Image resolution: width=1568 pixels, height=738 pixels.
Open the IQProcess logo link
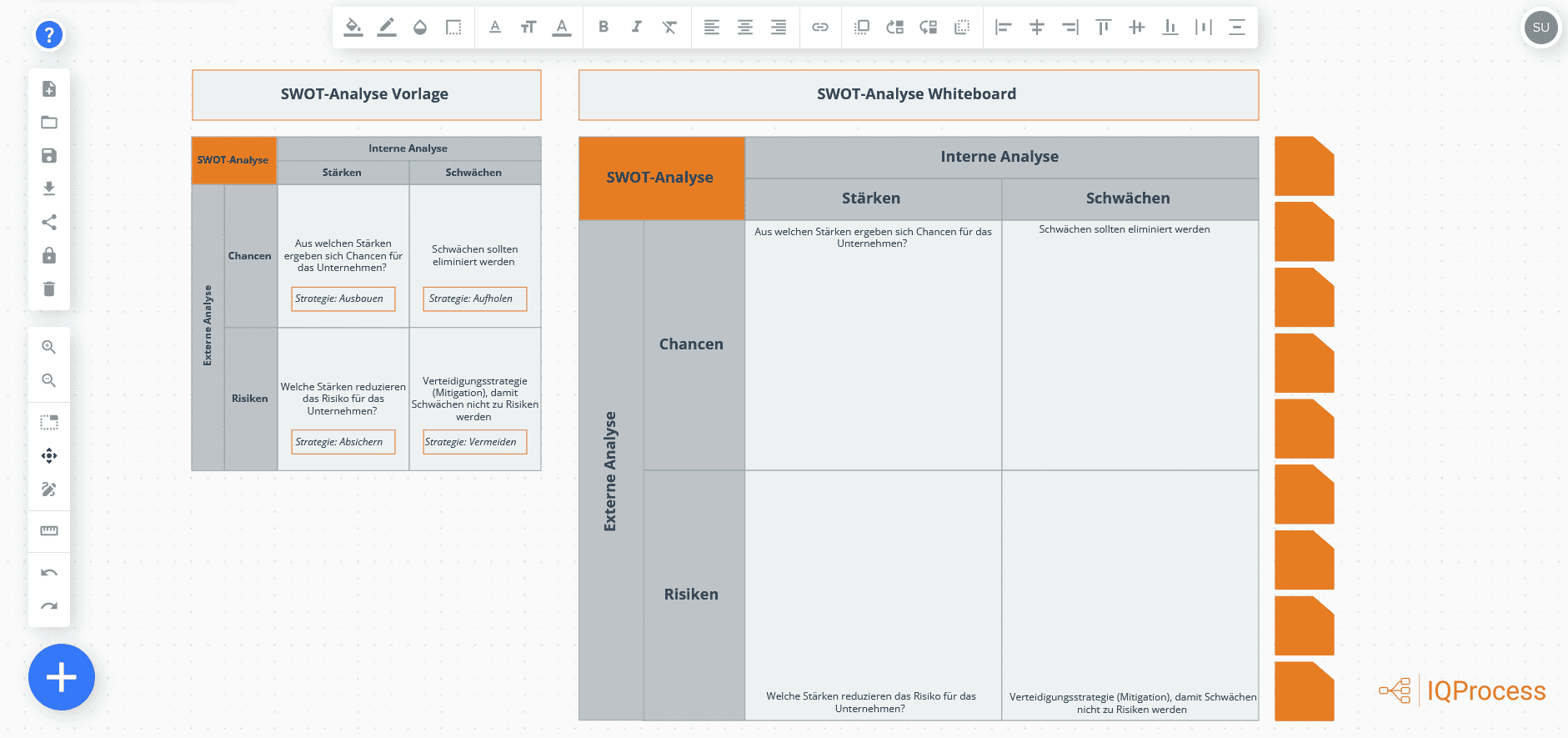coord(1462,690)
